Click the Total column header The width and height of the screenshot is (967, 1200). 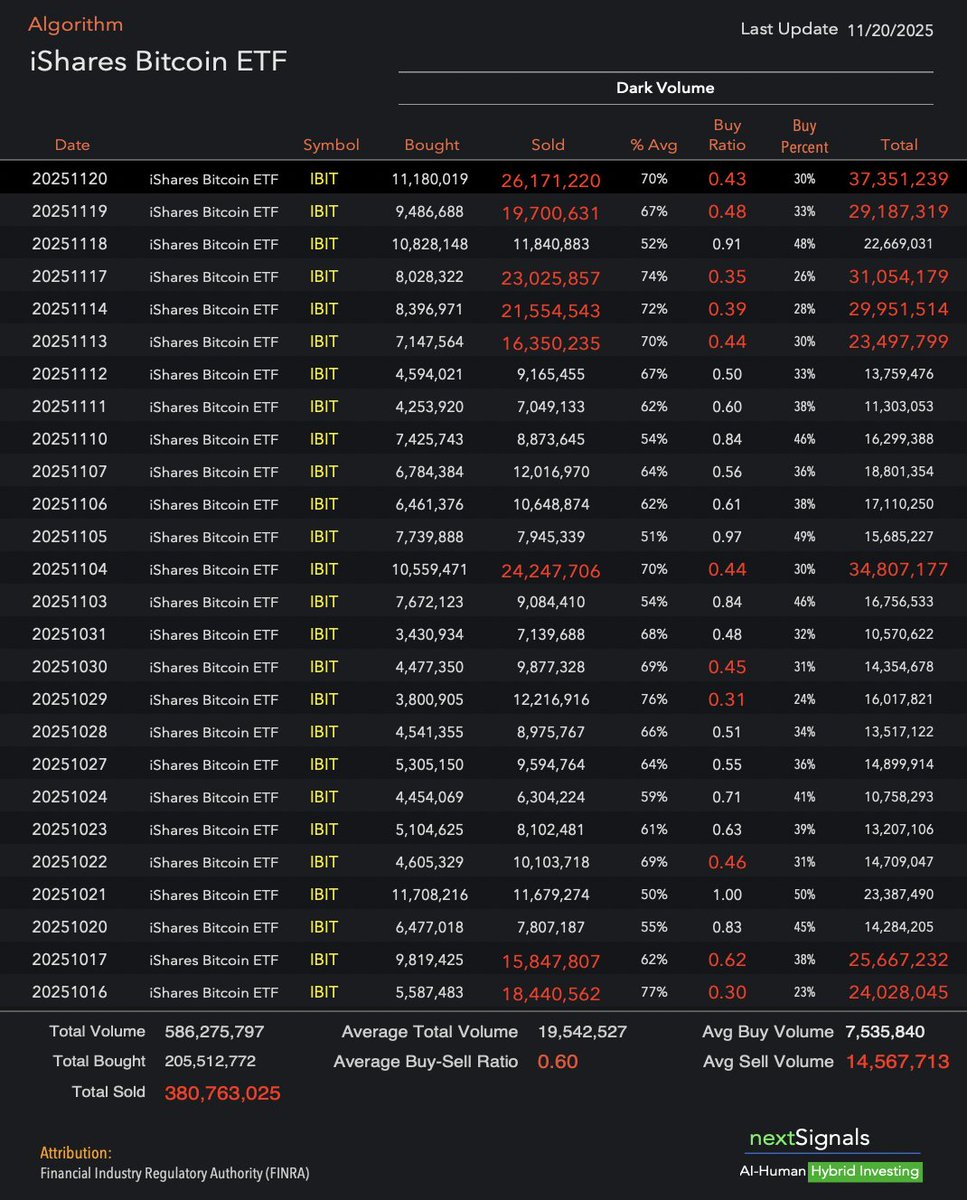point(899,145)
